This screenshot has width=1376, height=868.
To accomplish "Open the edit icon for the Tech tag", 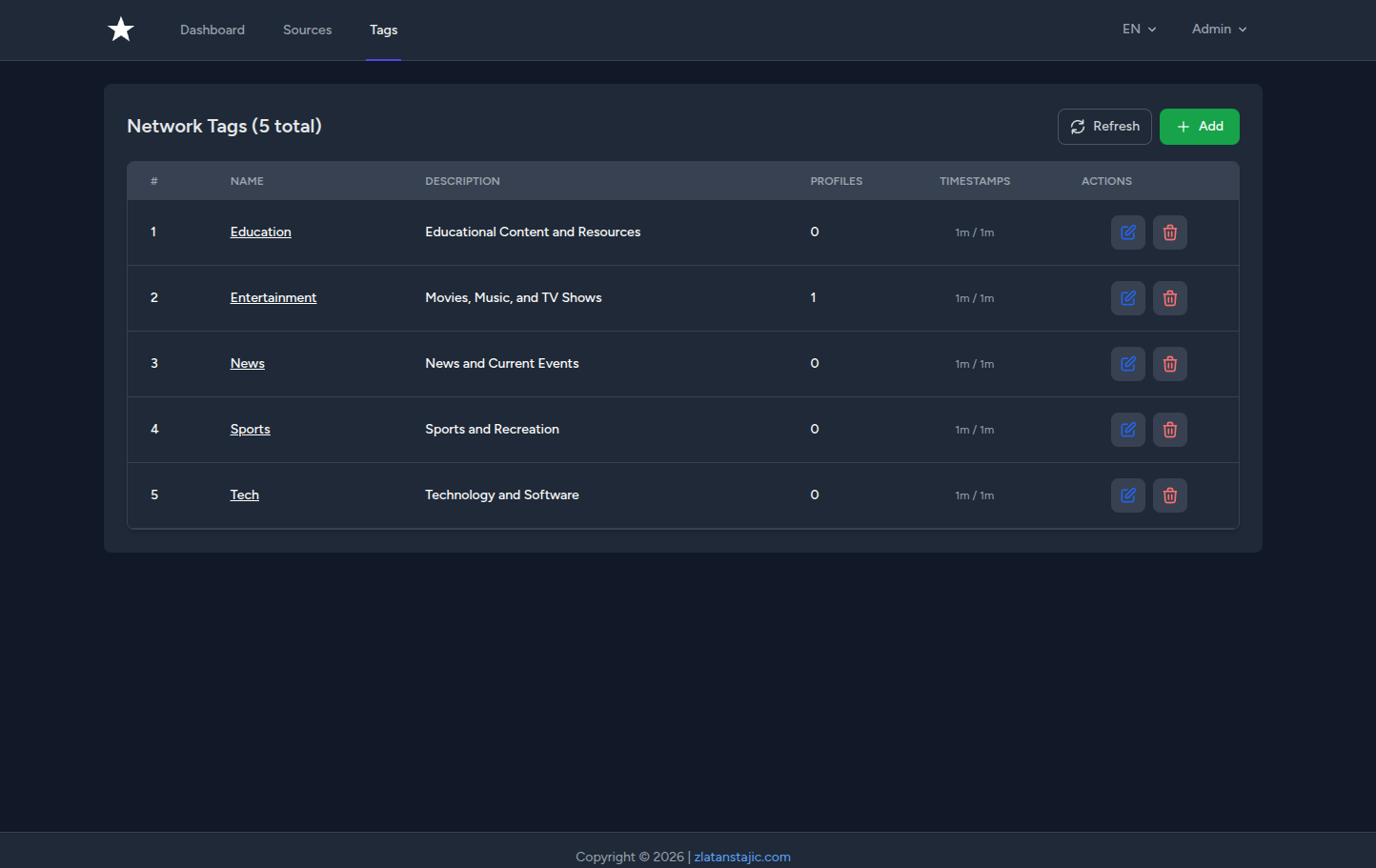I will point(1127,495).
